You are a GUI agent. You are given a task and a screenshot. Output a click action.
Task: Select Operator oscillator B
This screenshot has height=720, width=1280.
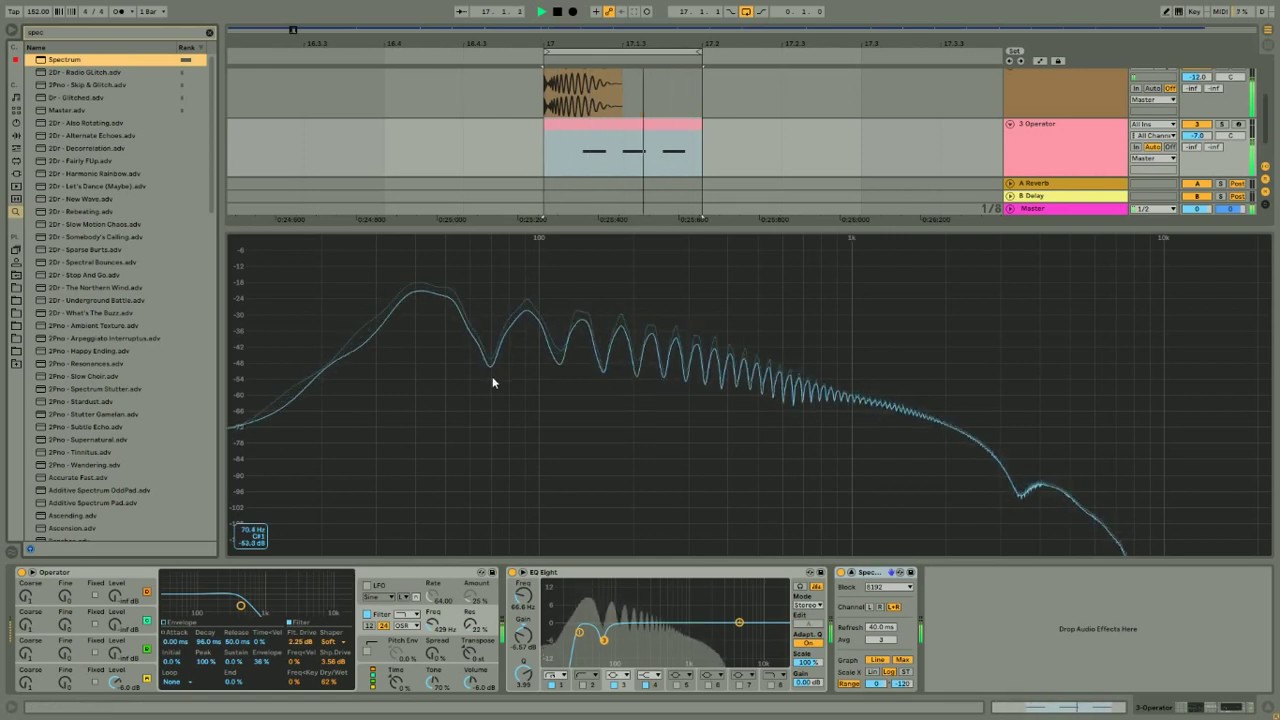coord(146,648)
